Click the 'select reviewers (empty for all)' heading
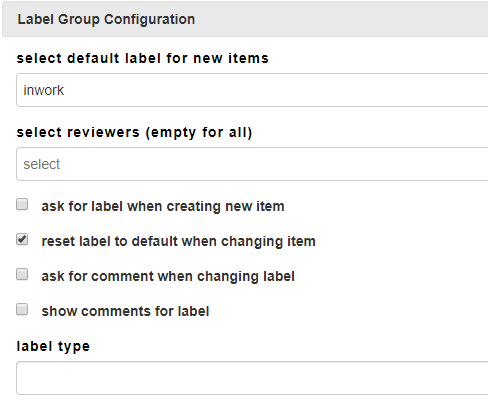 [x=134, y=132]
